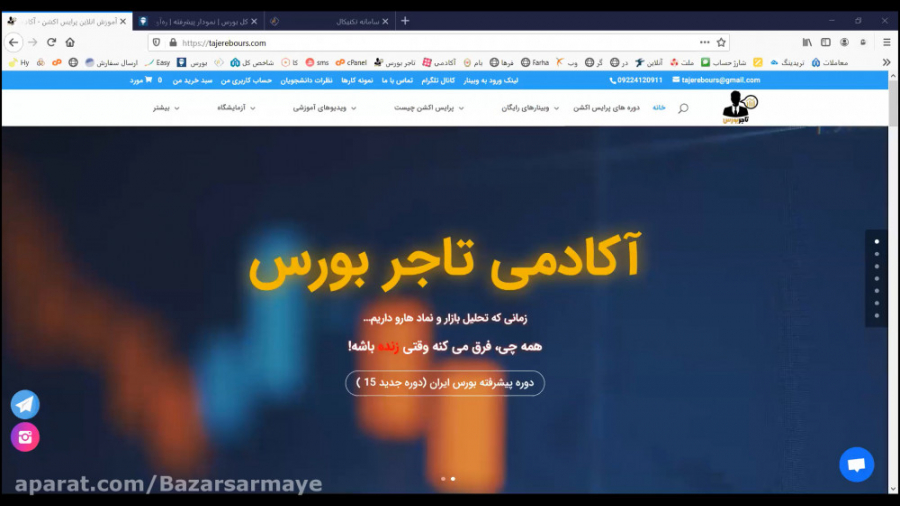The image size is (900, 506).
Task: Open the Easy bookmark
Action: pos(158,63)
